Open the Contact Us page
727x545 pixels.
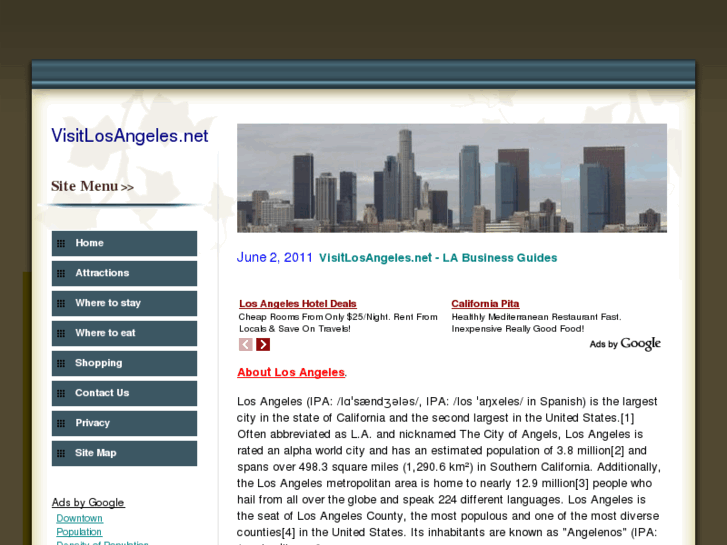pos(124,393)
